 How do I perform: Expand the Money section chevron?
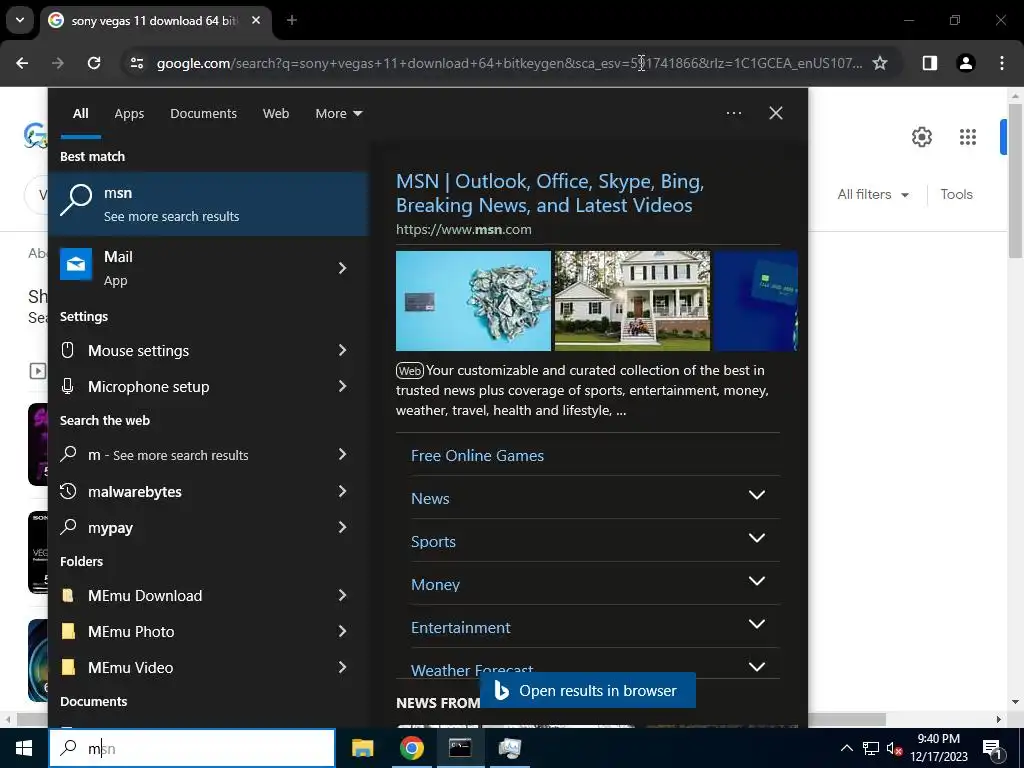point(757,581)
